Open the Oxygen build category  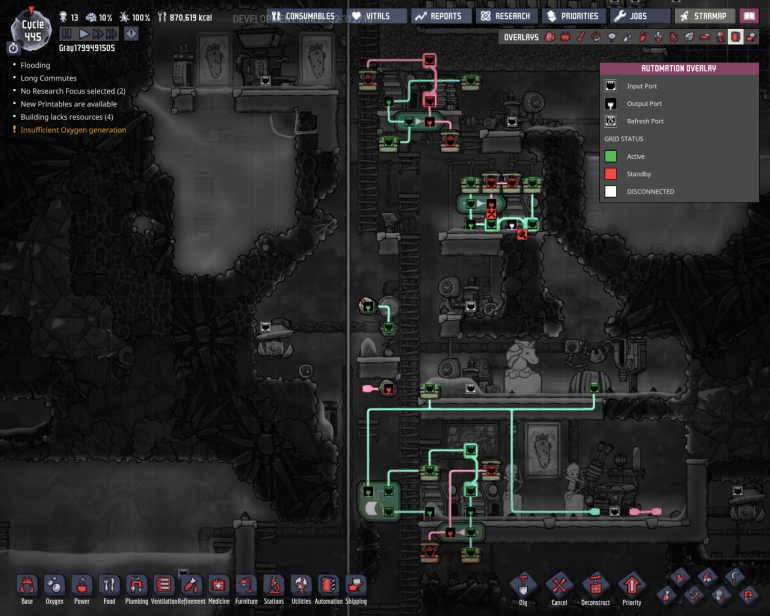[55, 589]
